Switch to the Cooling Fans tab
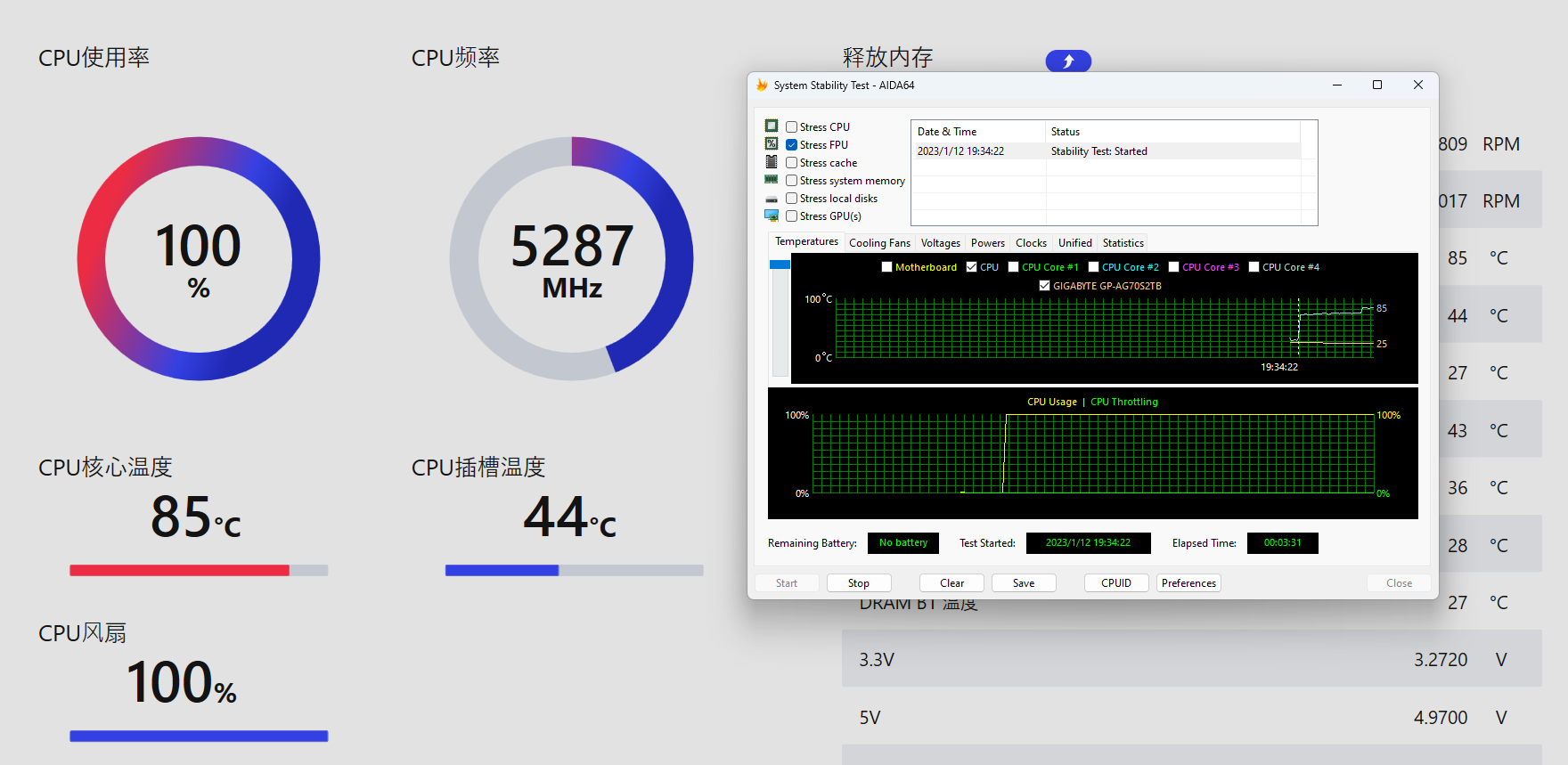1568x765 pixels. click(879, 243)
